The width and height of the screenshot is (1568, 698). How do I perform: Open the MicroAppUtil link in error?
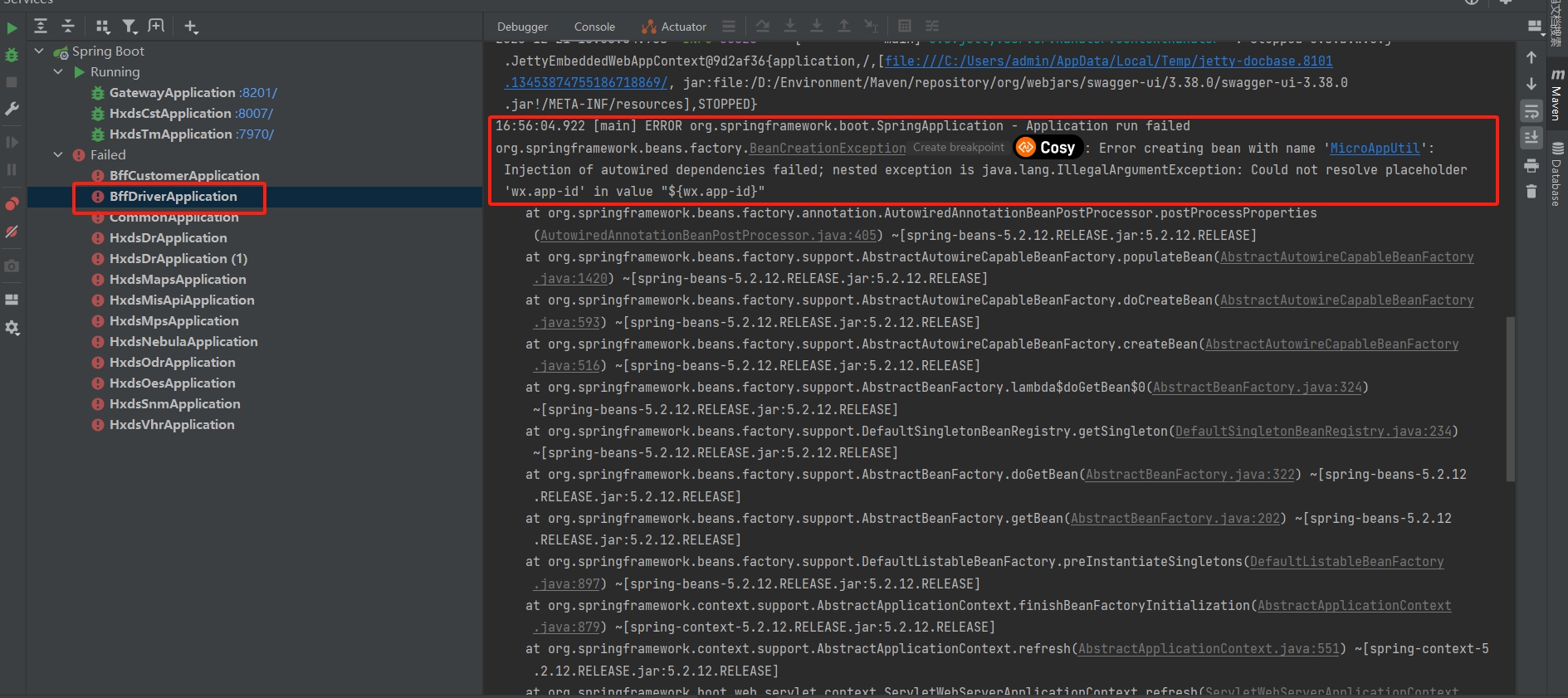coord(1375,148)
